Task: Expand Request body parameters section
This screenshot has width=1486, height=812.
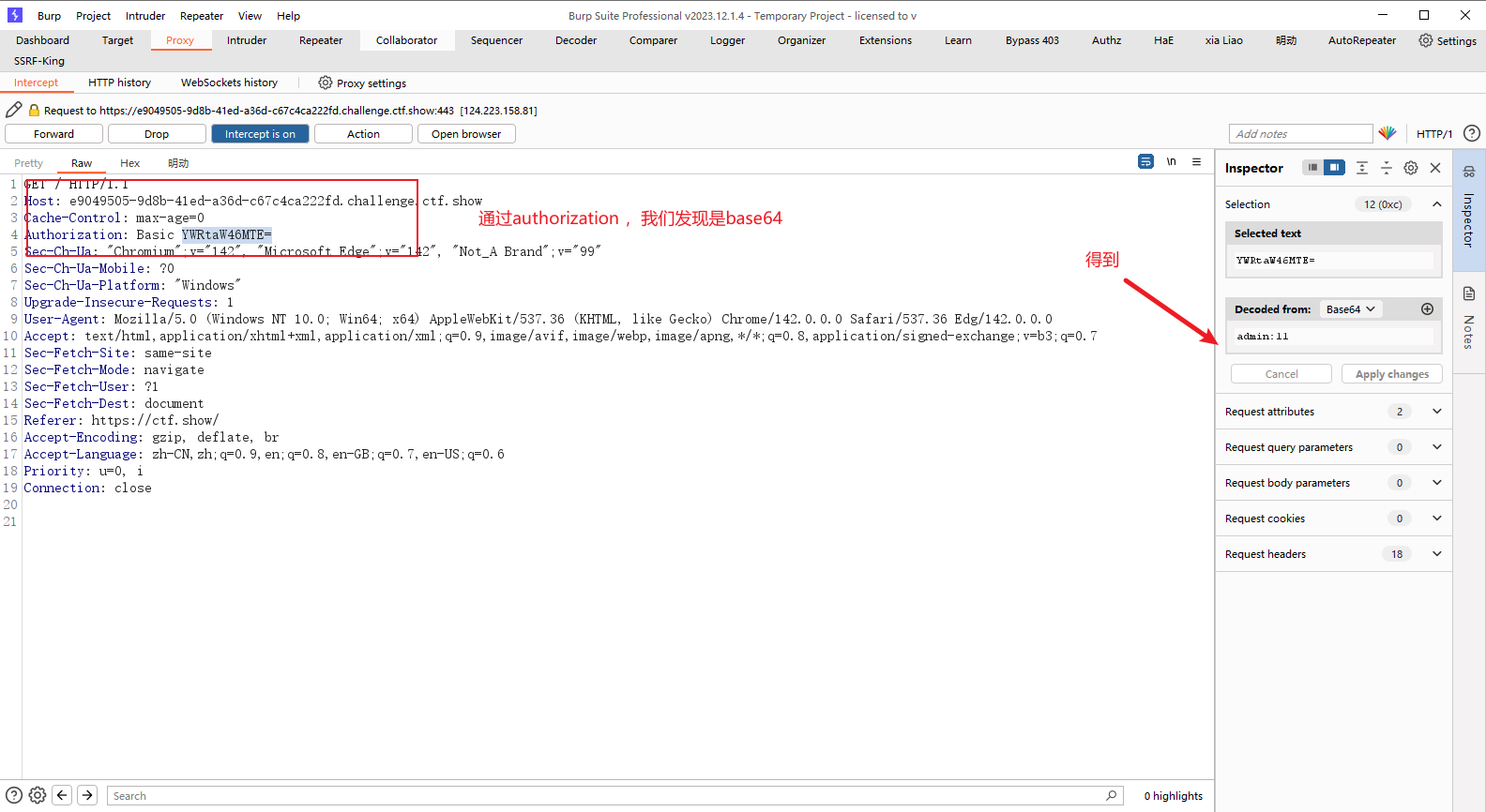Action: (1436, 482)
